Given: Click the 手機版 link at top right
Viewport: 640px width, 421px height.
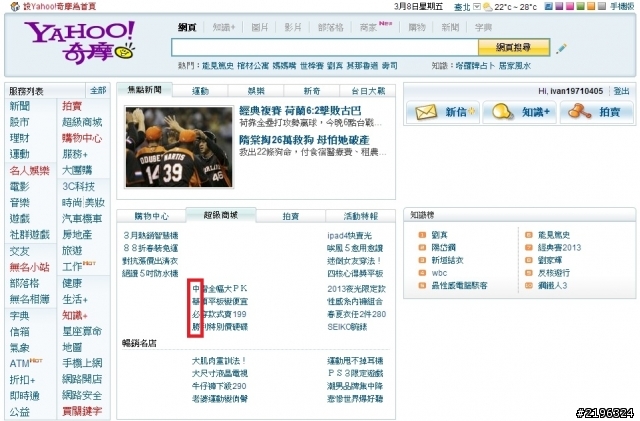Looking at the screenshot, I should pos(622,7).
